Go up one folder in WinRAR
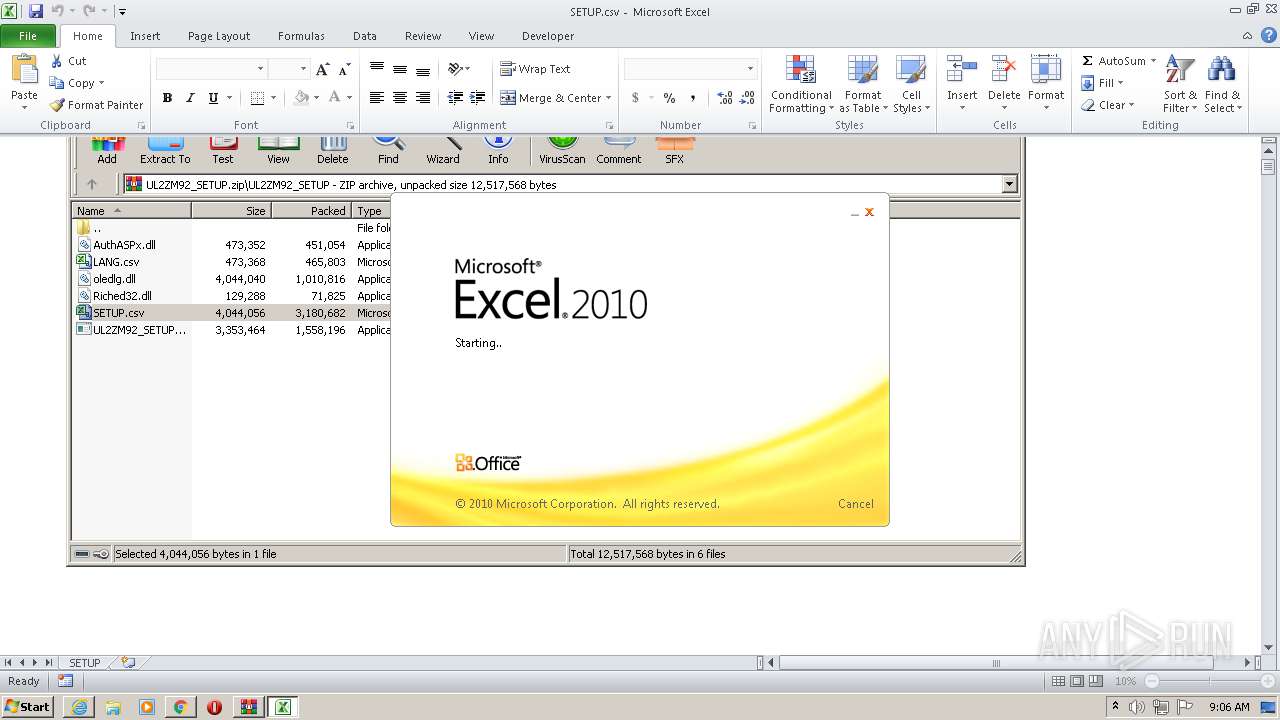Image resolution: width=1280 pixels, height=720 pixels. click(92, 184)
